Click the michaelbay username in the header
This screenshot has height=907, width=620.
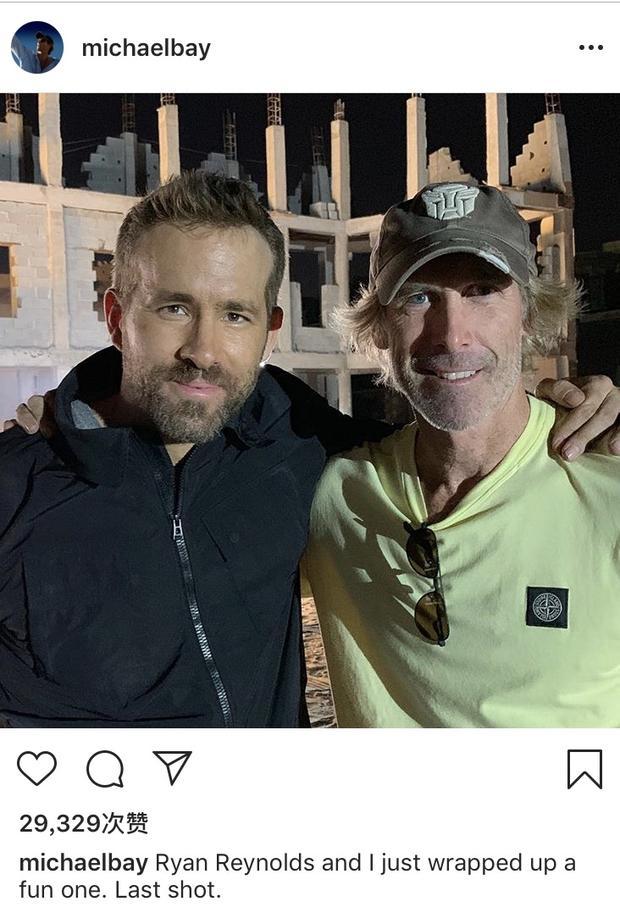146,49
